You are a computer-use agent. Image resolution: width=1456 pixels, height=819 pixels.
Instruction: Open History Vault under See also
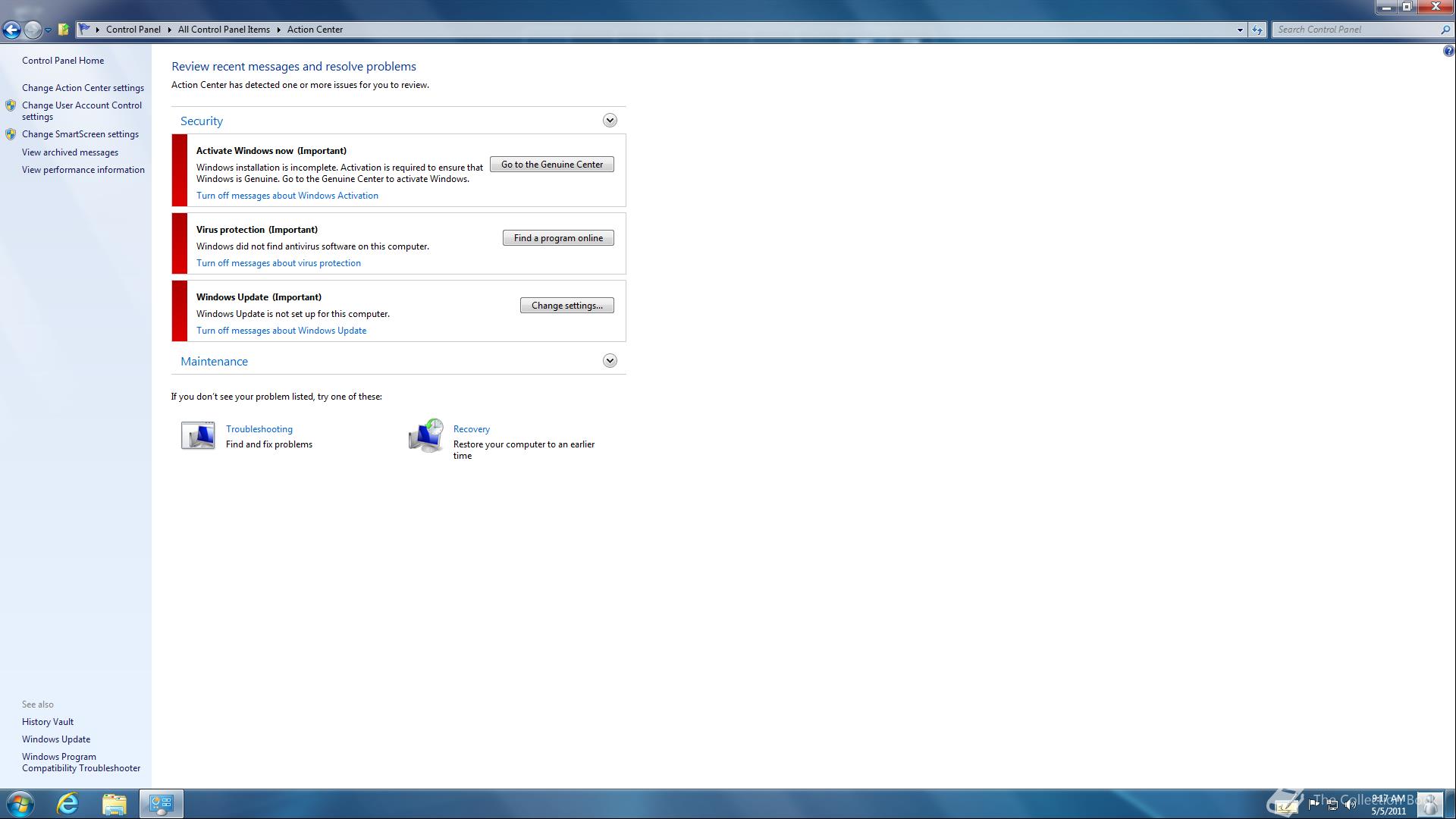(x=48, y=722)
